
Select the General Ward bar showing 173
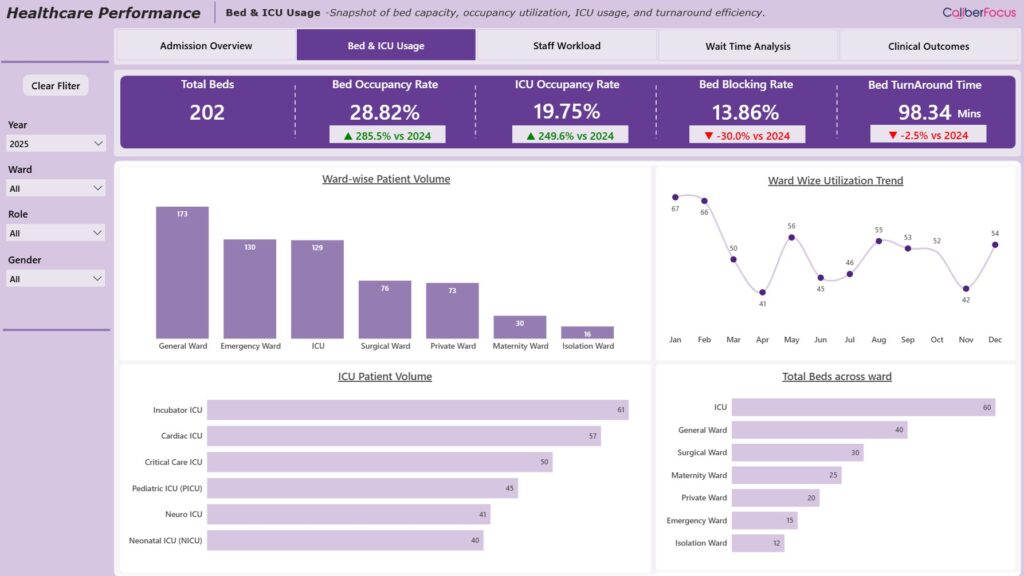pos(182,273)
